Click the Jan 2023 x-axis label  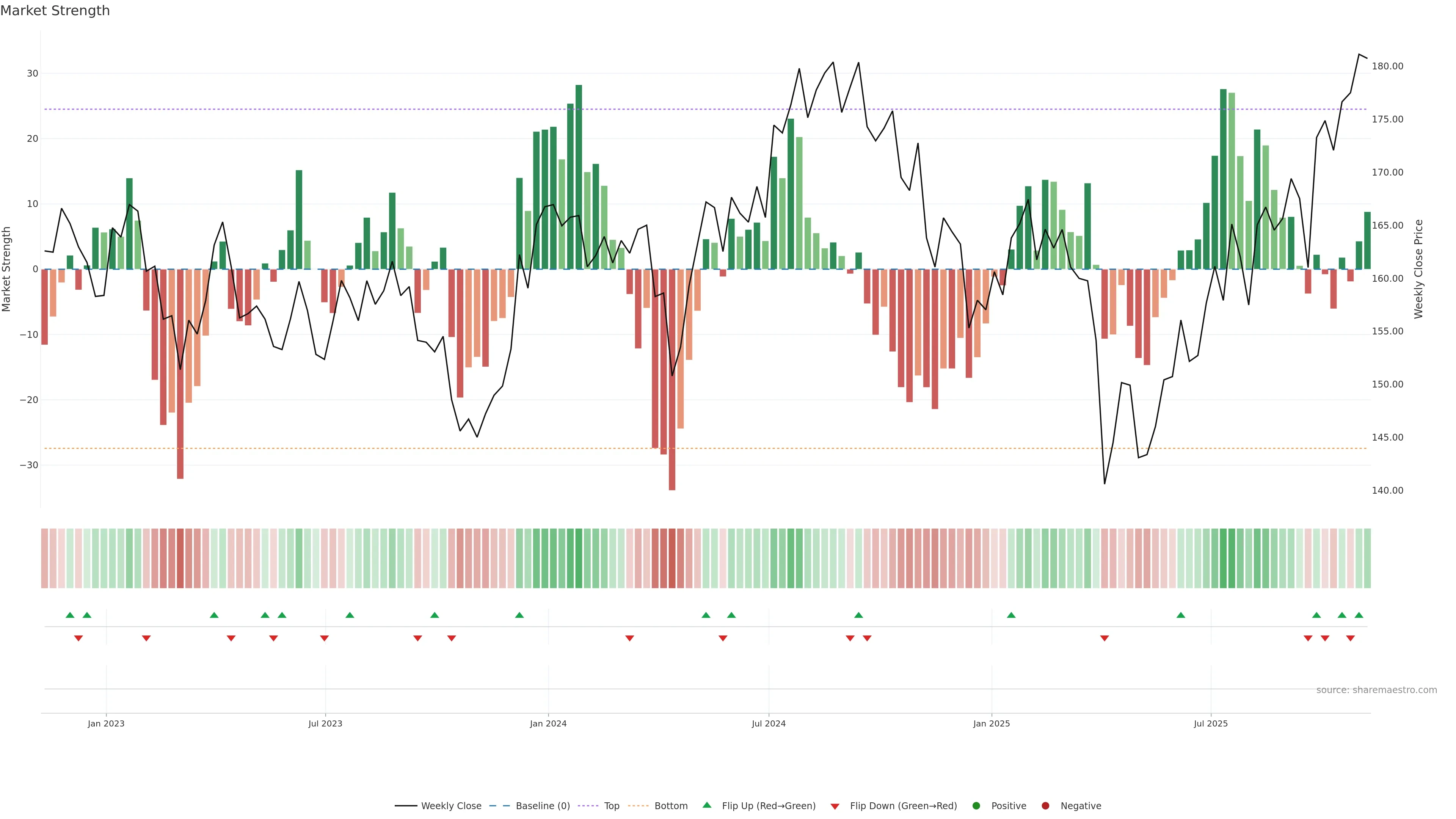tap(106, 723)
